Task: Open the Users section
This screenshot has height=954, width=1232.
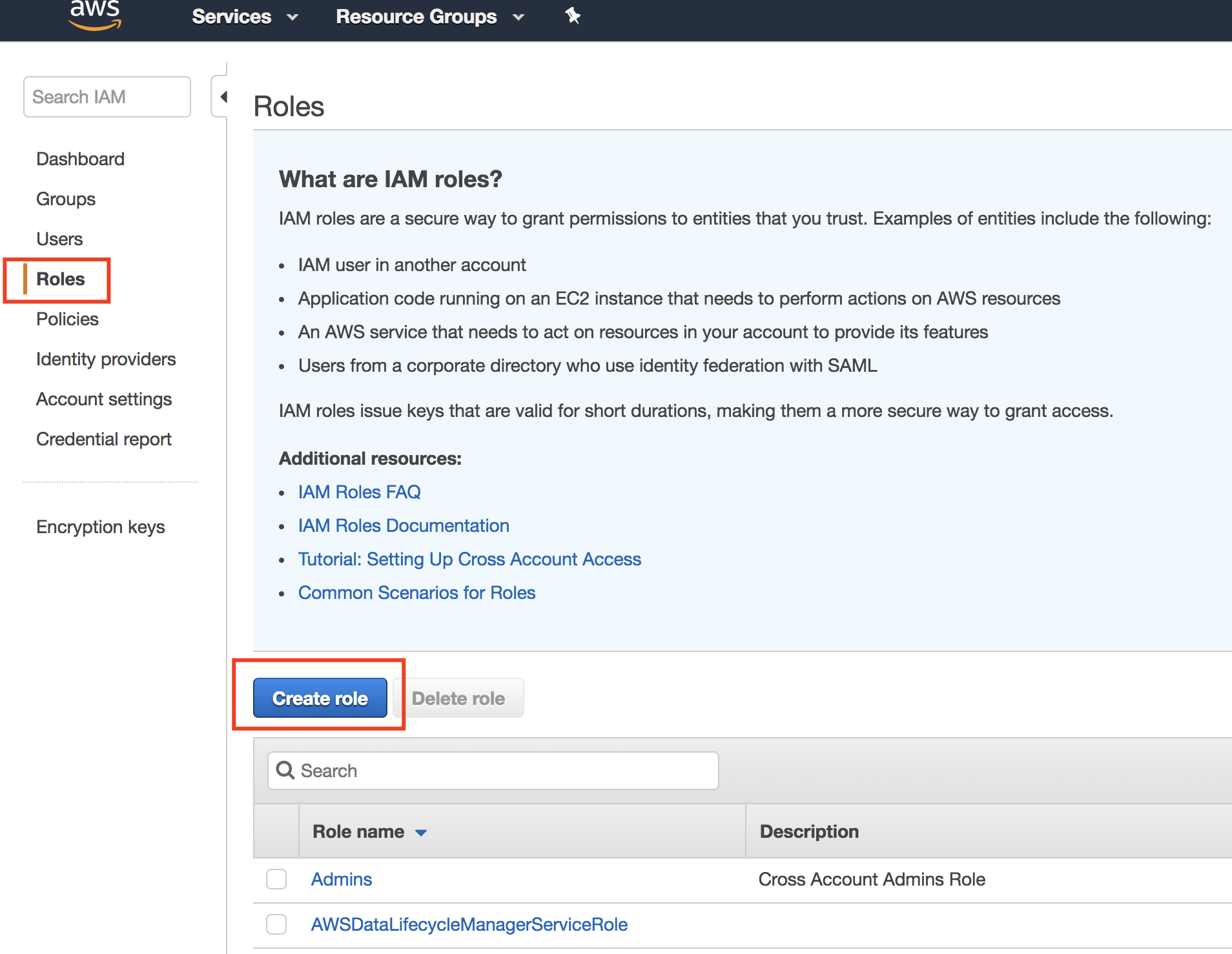Action: coord(59,239)
